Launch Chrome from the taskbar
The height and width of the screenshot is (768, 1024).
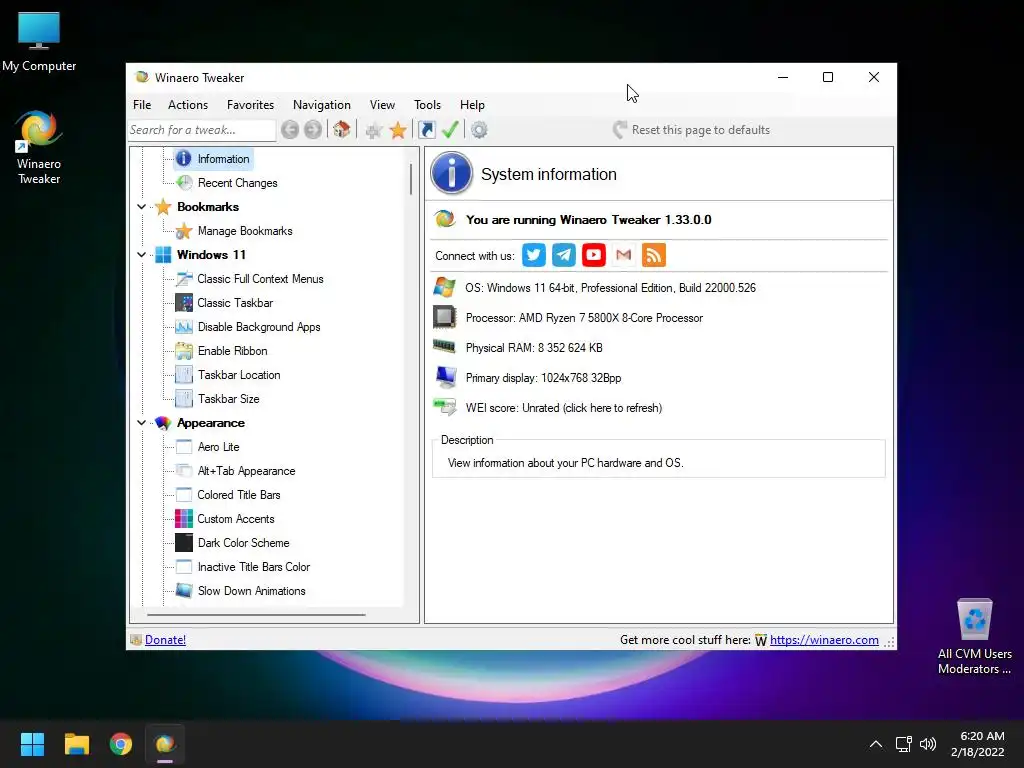121,744
